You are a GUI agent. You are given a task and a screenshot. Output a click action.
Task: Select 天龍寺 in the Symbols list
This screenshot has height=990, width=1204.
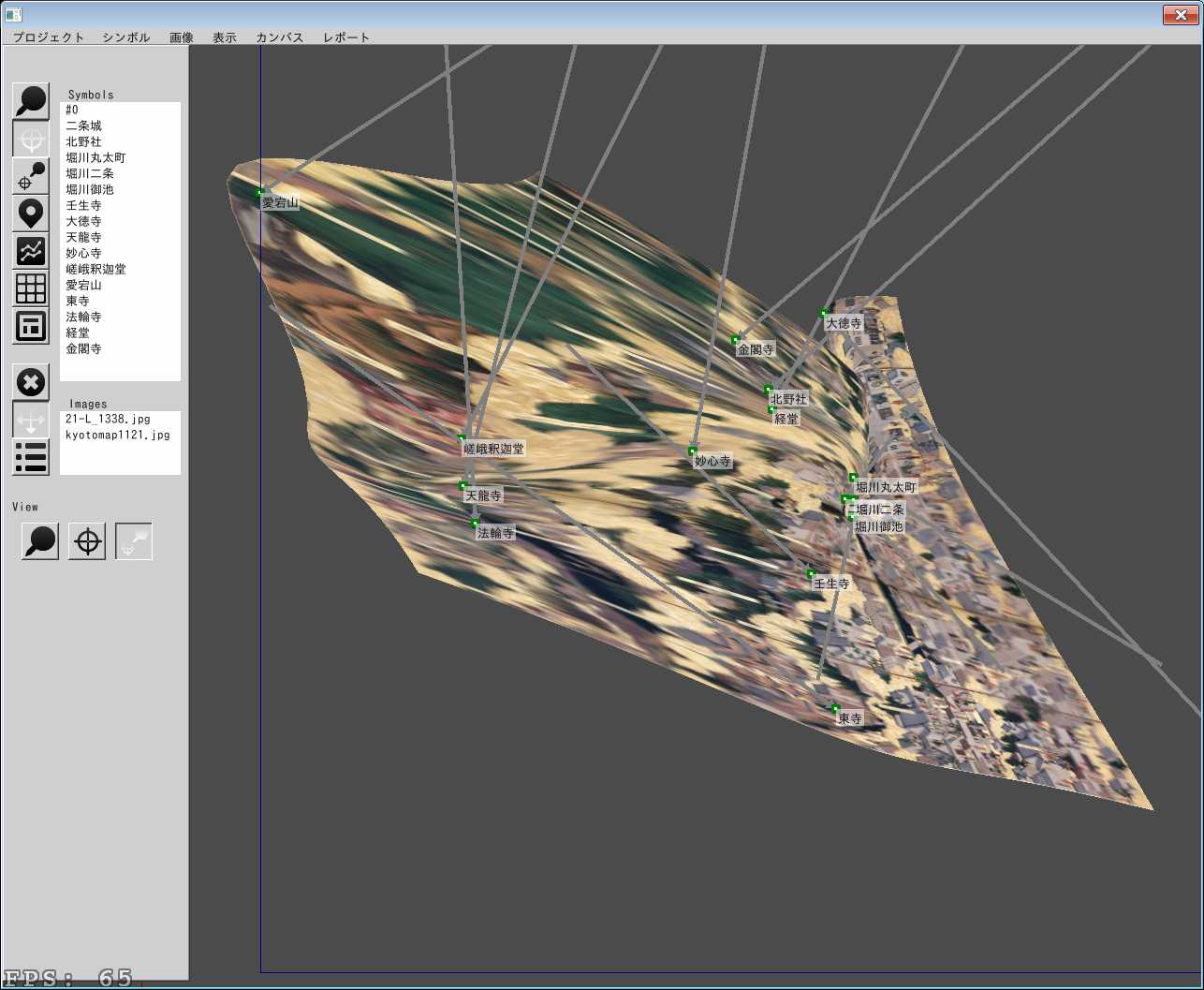tap(120, 237)
